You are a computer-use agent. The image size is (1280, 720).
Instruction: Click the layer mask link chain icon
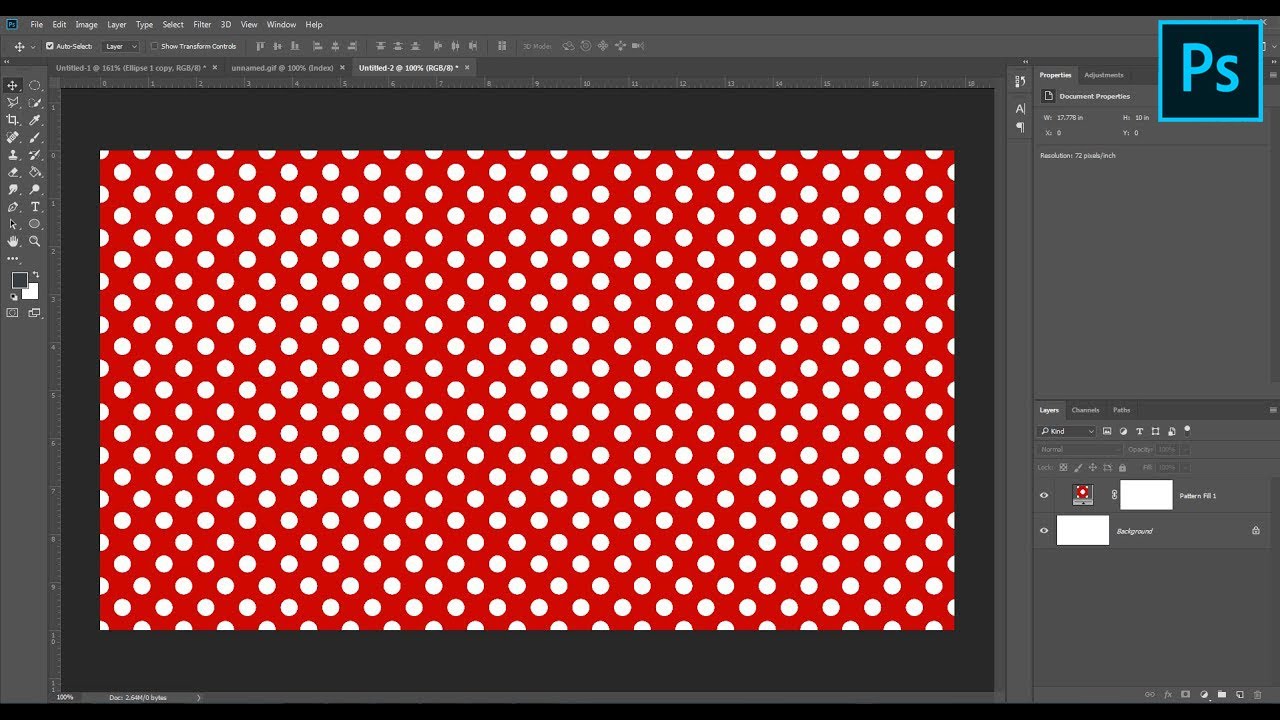point(1114,495)
